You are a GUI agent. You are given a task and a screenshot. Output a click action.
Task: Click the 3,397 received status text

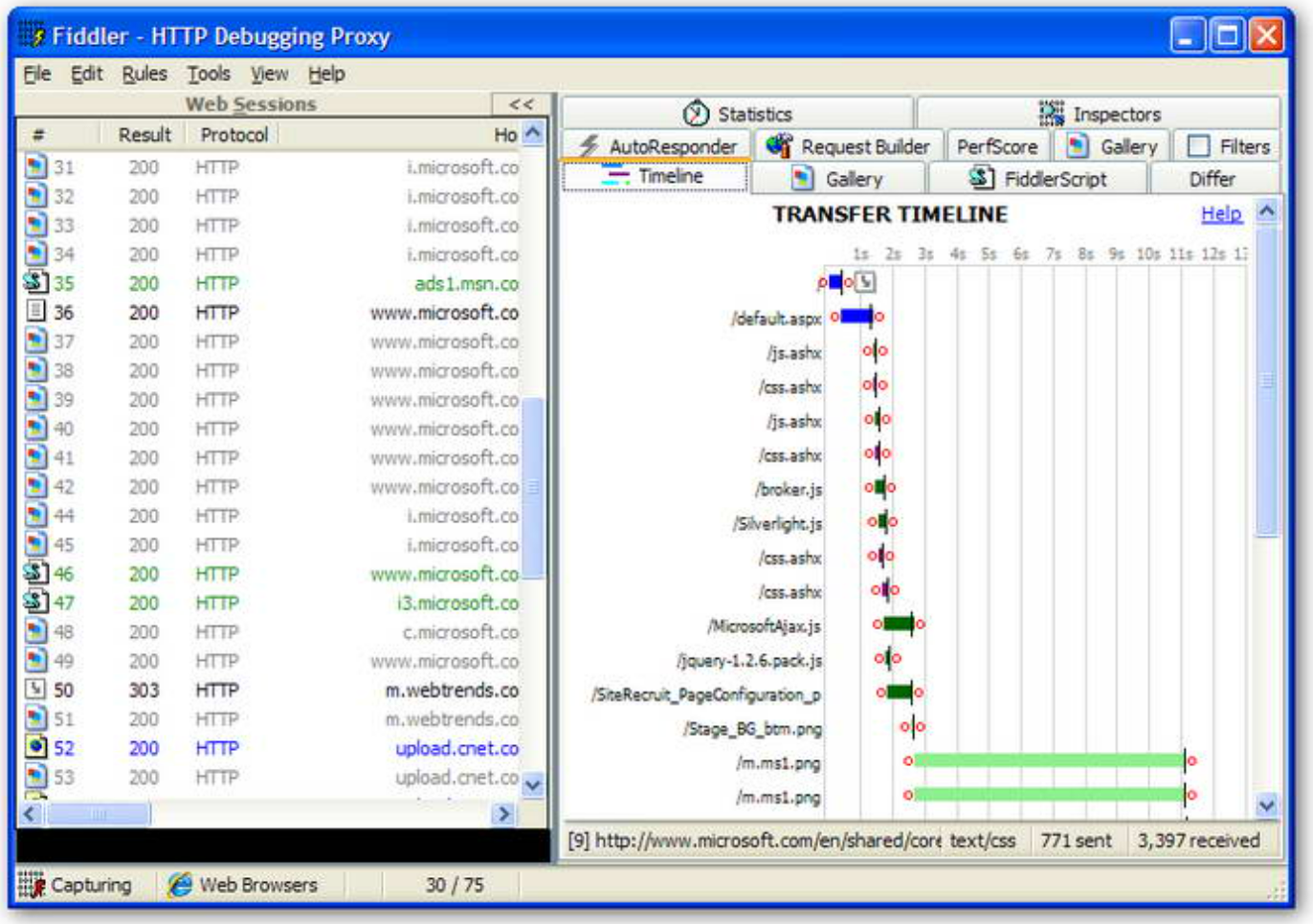coord(1198,841)
